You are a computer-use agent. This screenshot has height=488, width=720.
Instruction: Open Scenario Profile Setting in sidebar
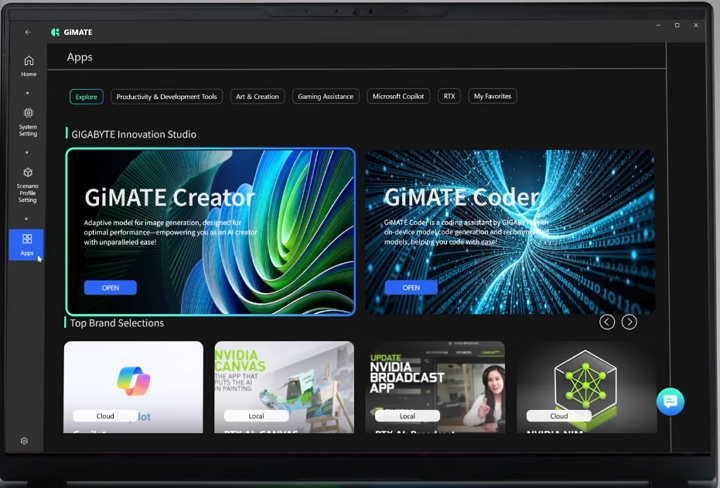(x=28, y=182)
